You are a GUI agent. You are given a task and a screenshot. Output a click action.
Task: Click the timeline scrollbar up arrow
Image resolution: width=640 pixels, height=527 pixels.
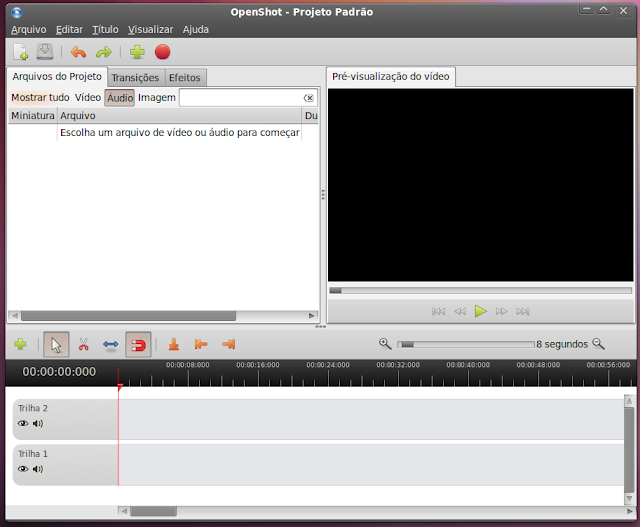click(629, 401)
